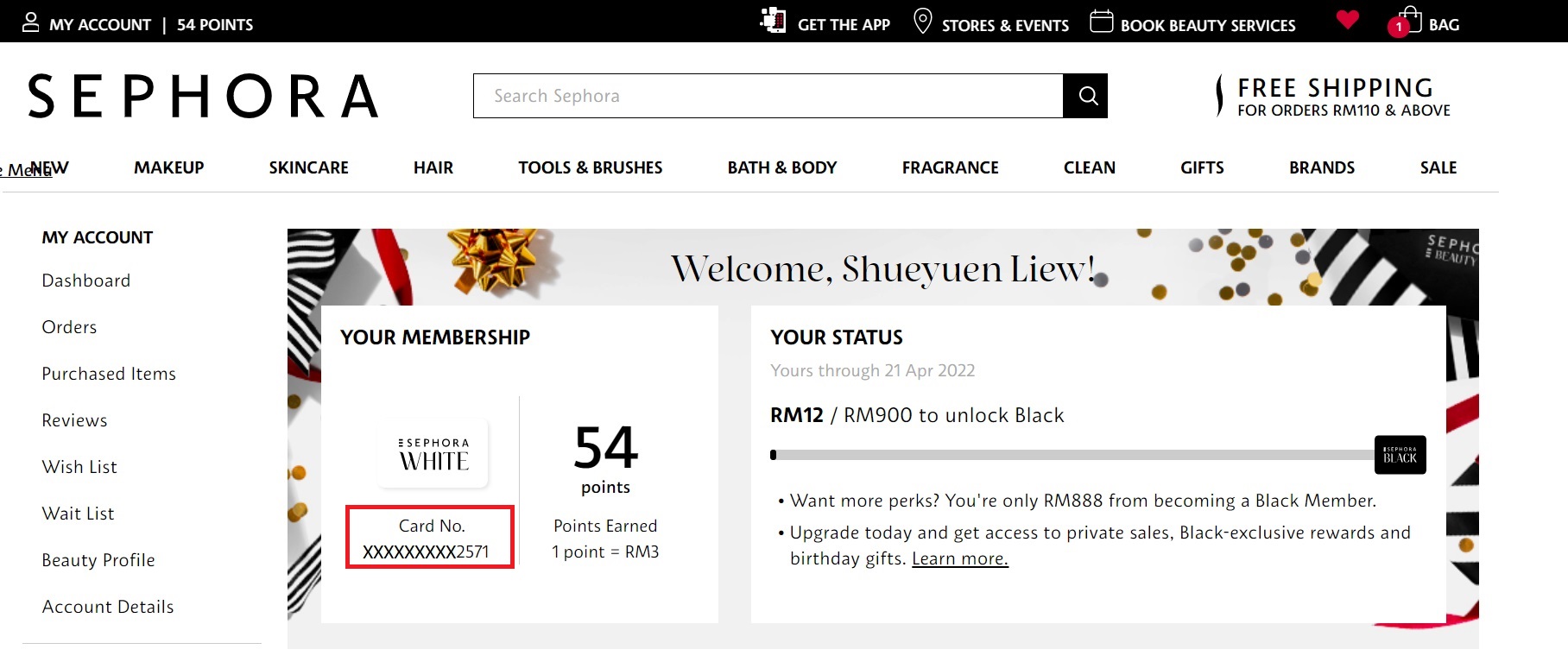Open the BRANDS menu
The image size is (1568, 662).
coord(1322,167)
